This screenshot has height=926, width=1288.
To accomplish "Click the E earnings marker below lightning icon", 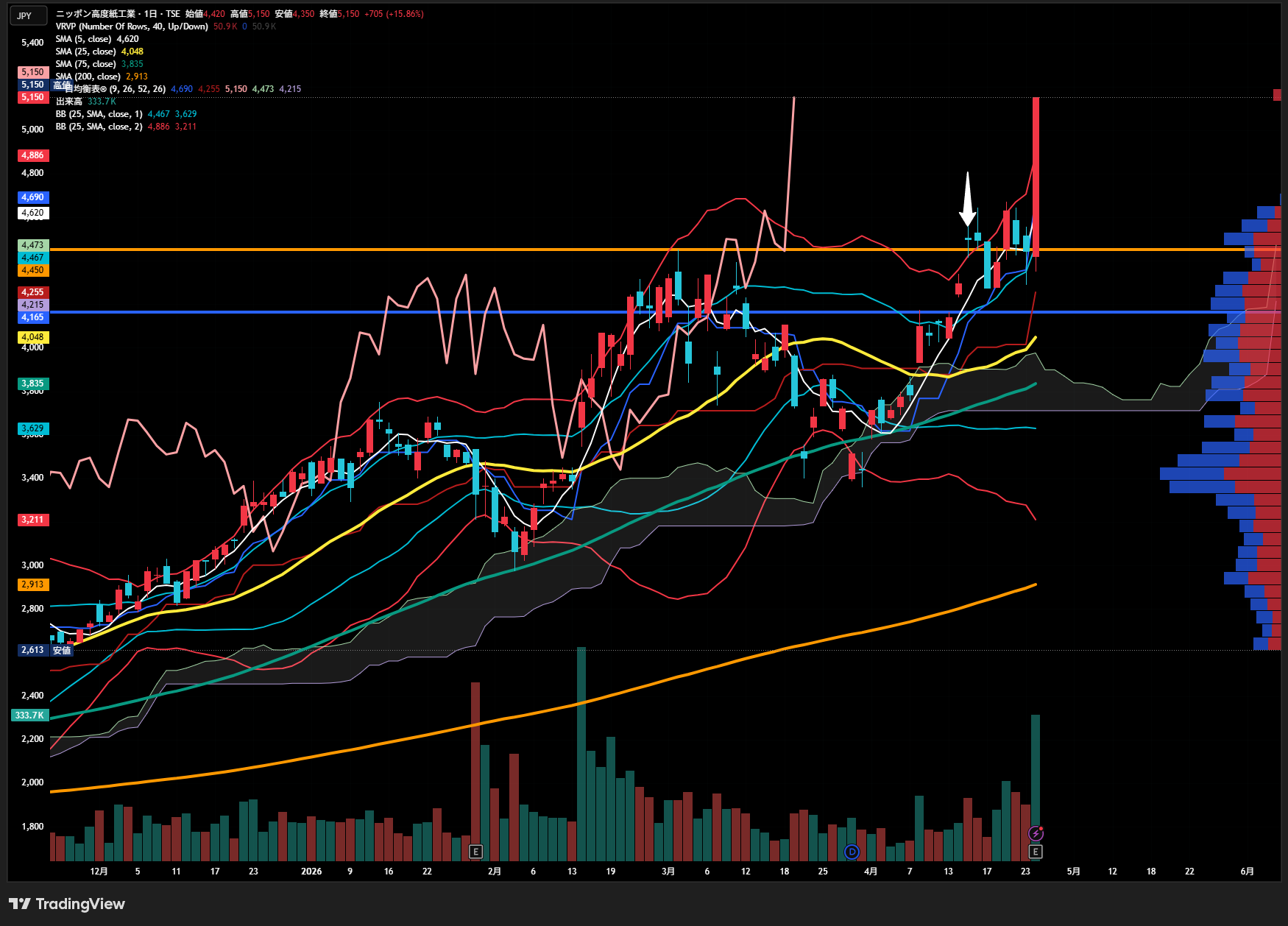I will (x=1036, y=852).
